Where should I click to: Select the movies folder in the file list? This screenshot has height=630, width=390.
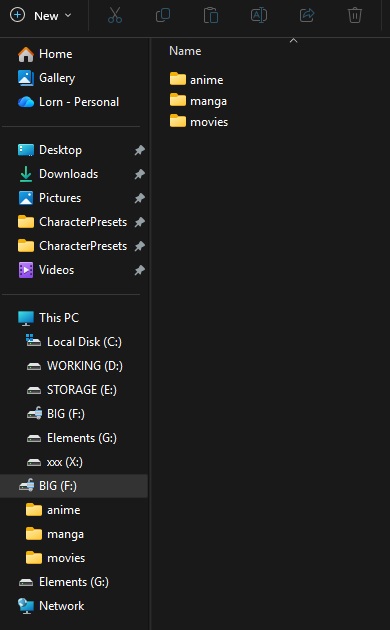tap(199, 121)
